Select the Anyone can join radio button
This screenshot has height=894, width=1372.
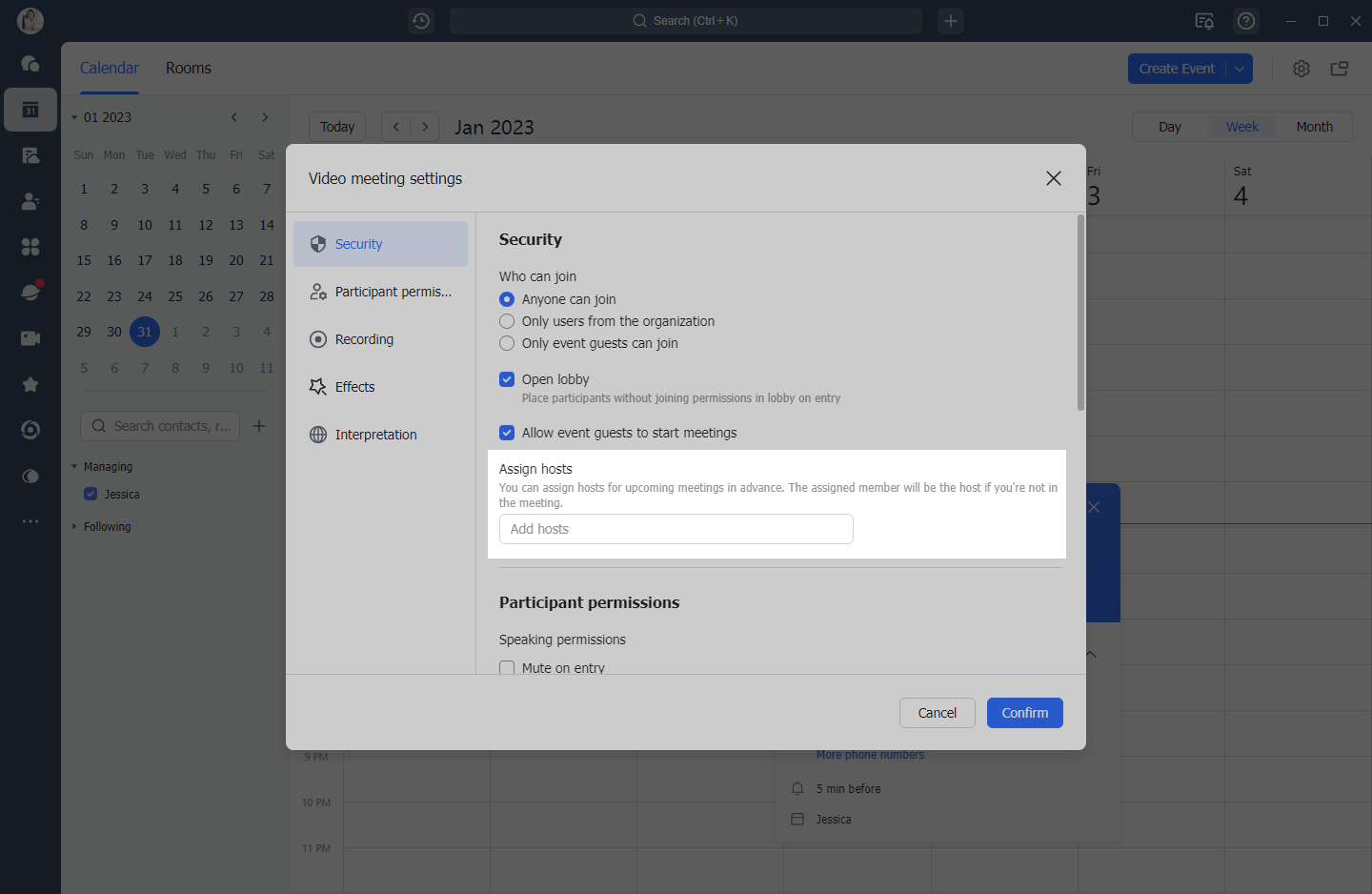point(506,298)
